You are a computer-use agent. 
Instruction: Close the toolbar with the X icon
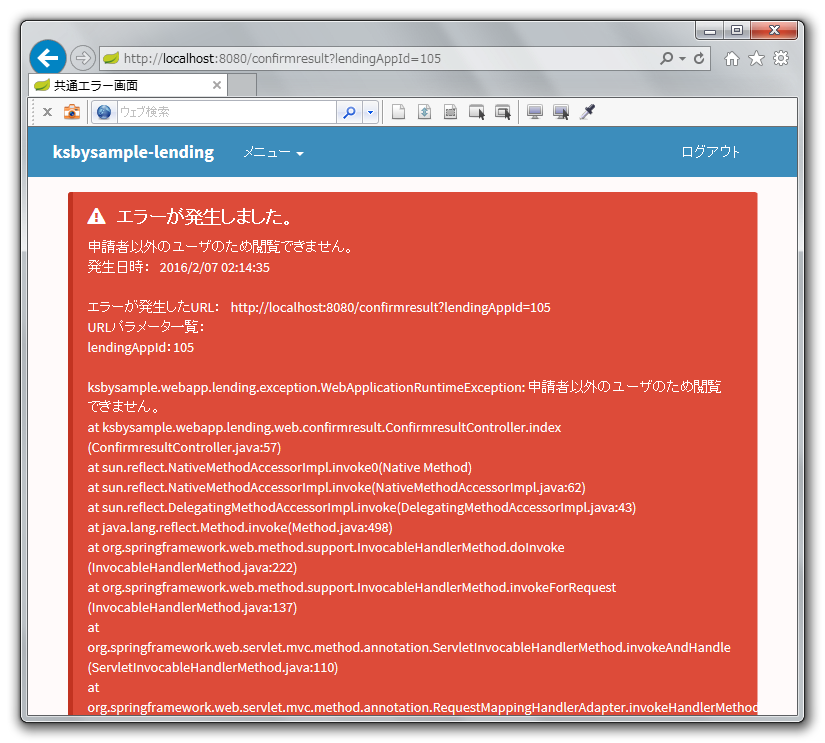coord(47,112)
